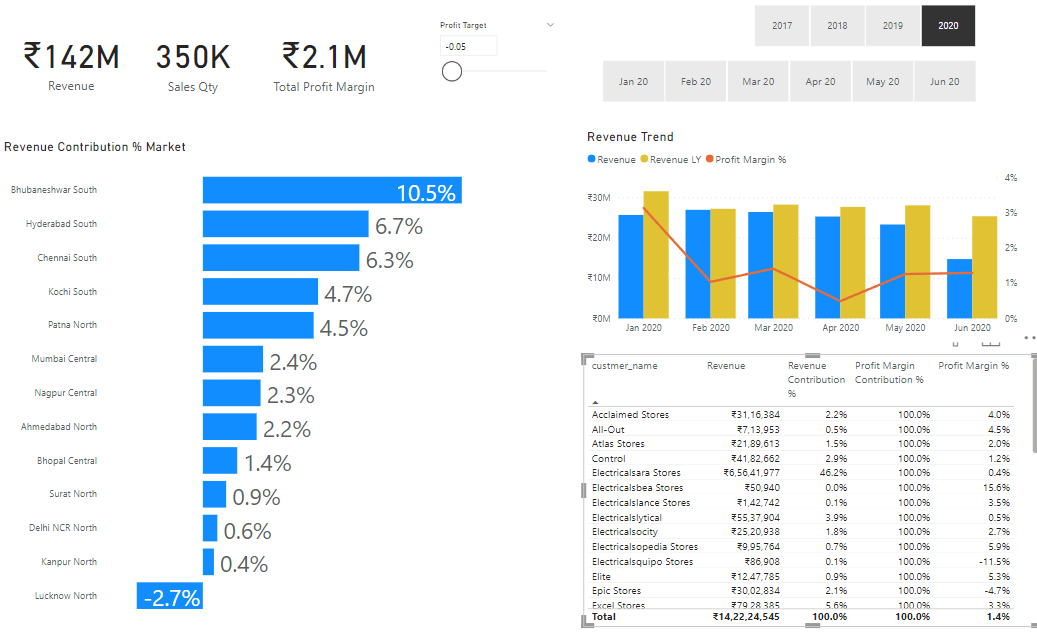The width and height of the screenshot is (1037, 642).
Task: Choose the Apr 20 month button
Action: point(820,82)
